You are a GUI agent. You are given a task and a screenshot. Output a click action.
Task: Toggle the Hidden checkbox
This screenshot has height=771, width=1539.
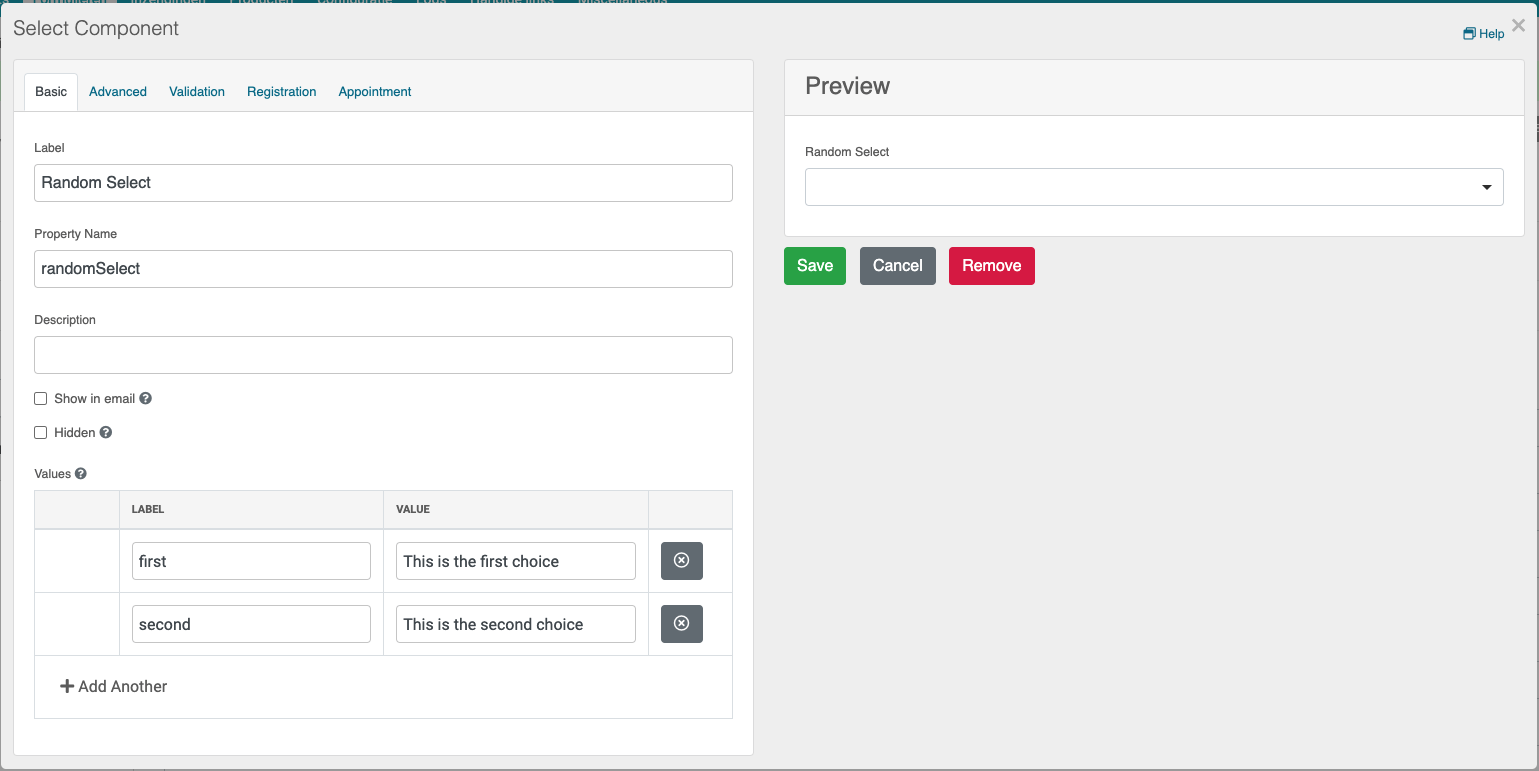click(x=41, y=433)
